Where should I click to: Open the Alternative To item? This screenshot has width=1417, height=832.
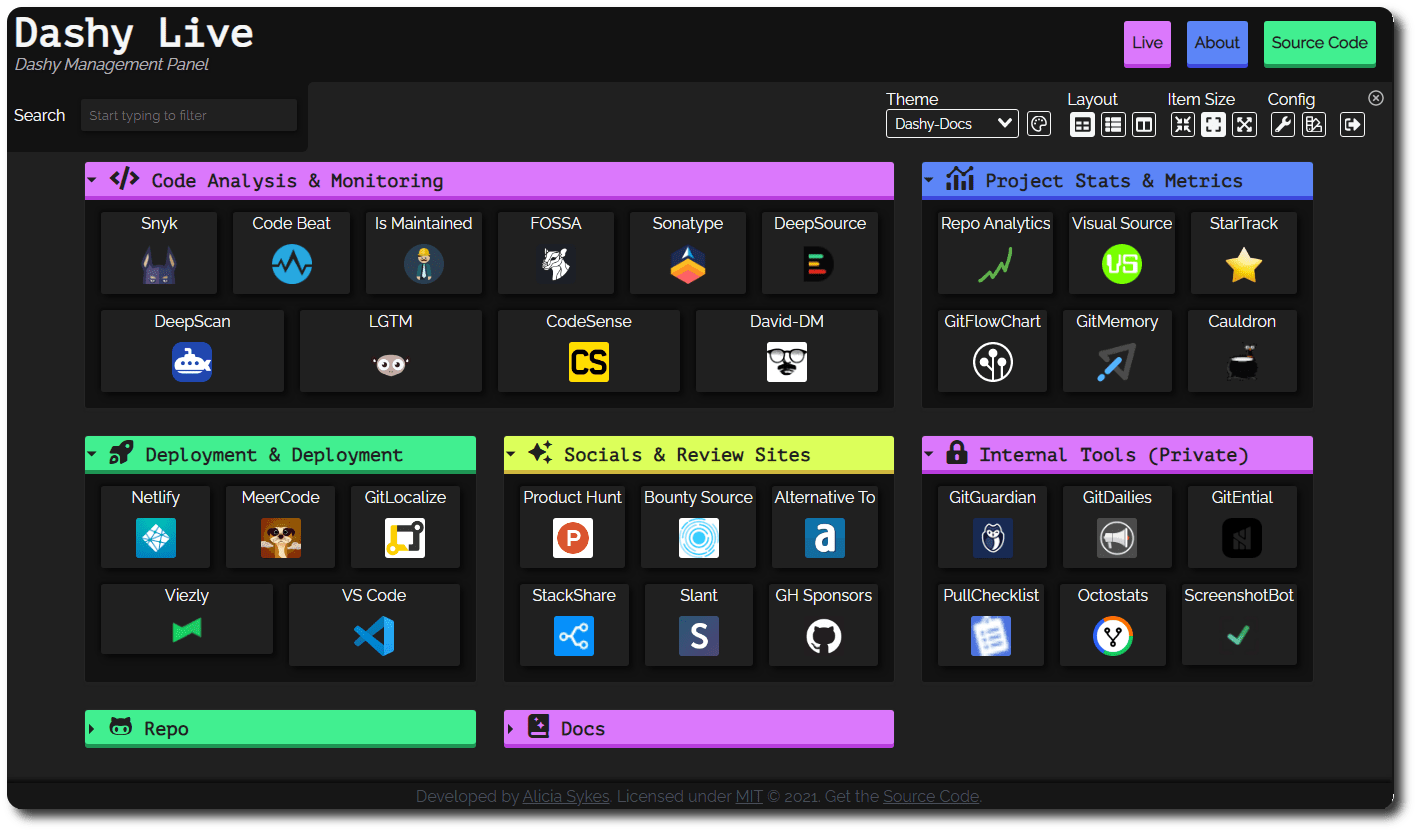(825, 526)
